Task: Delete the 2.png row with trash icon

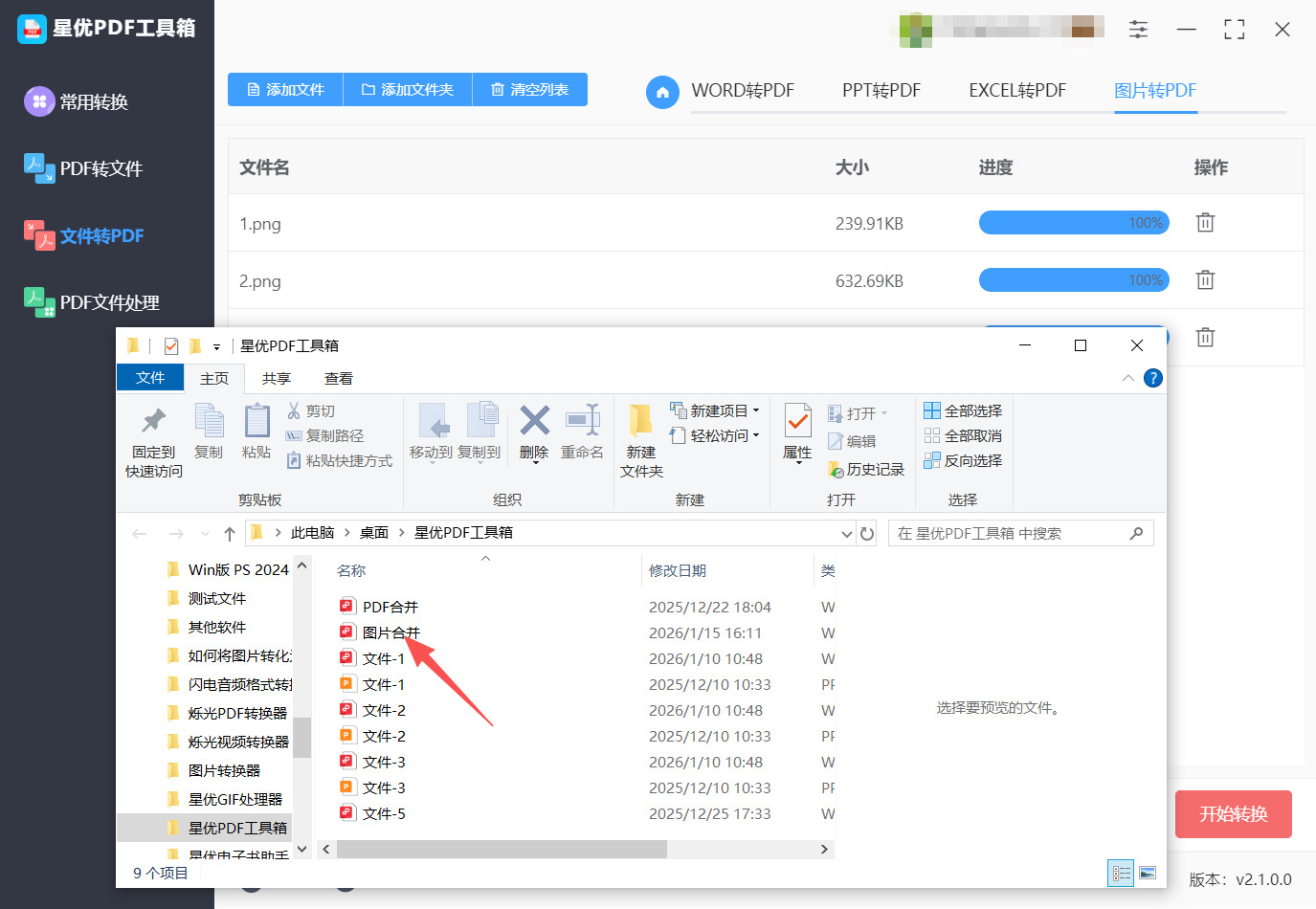Action: tap(1205, 280)
